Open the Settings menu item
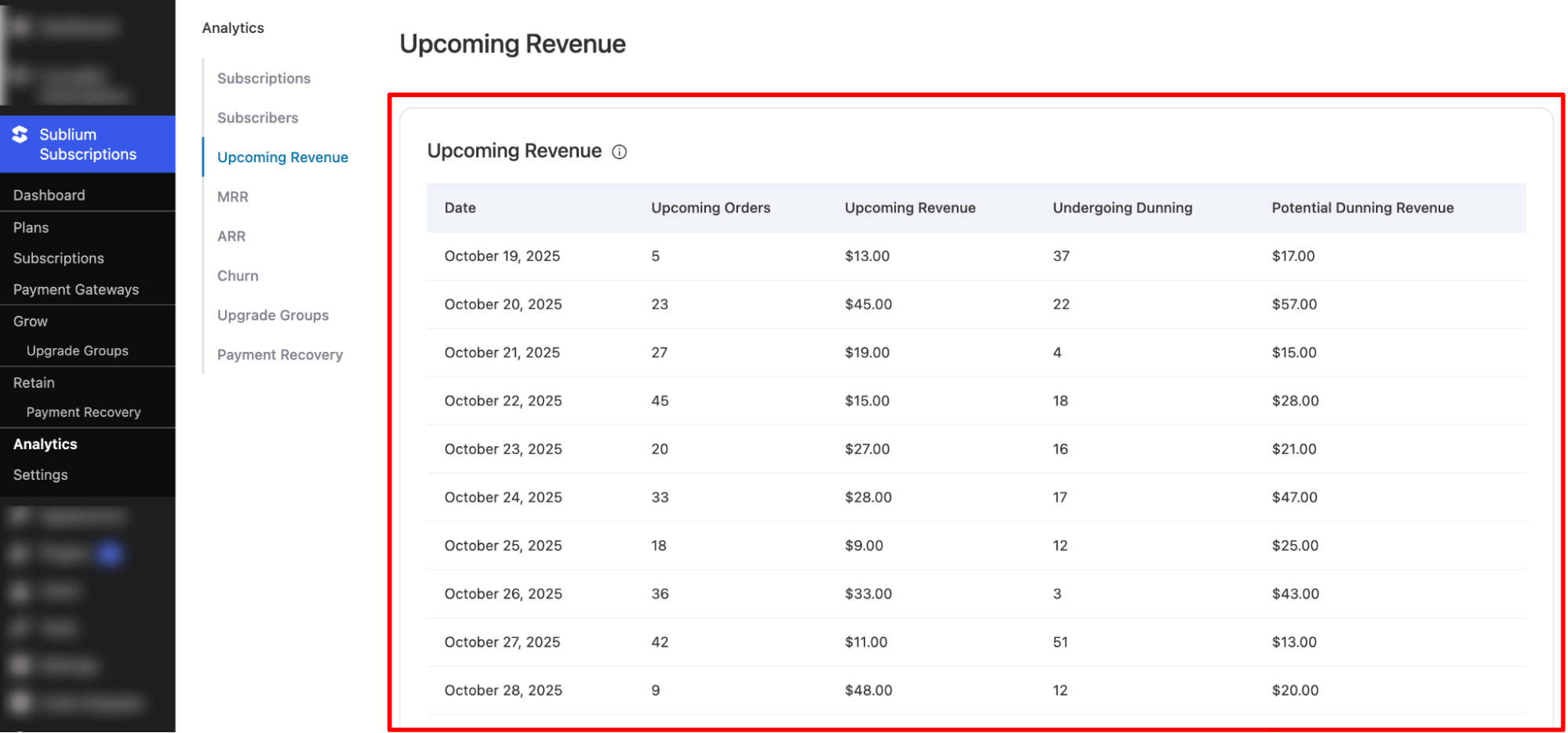The image size is (1568, 733). tap(40, 474)
